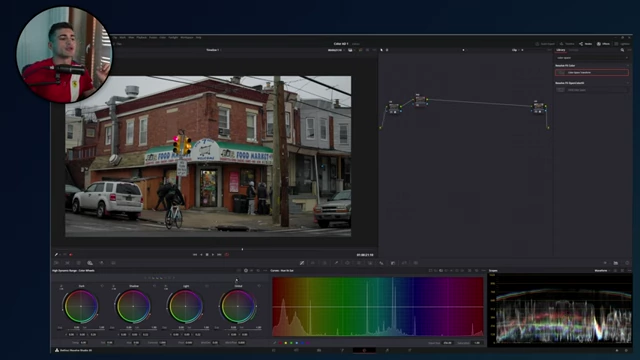Switch to the Edit page tab
This screenshot has width=640, height=360.
pyautogui.click(x=319, y=350)
